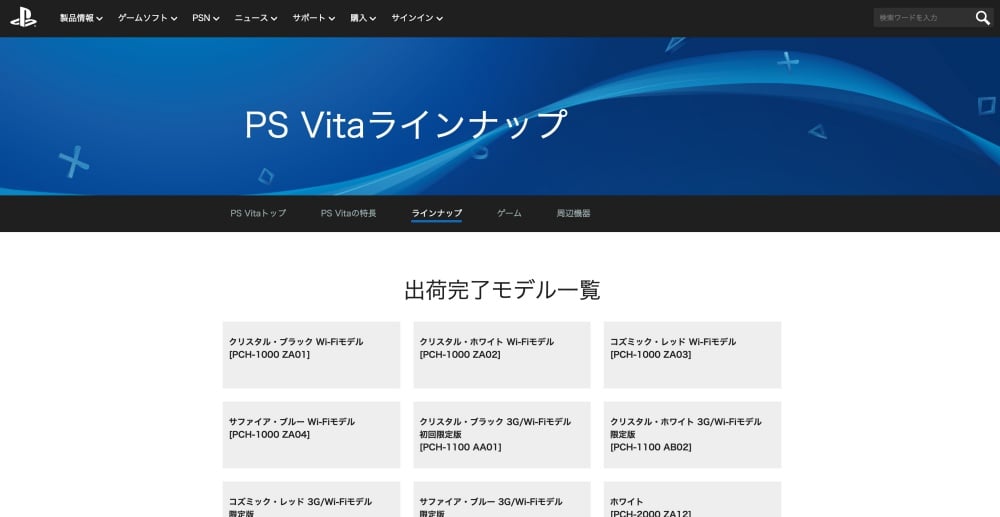1000x517 pixels.
Task: Click サファイア・ブルー Wi-Fi PCH-1000 ZA04 model
Action: click(x=311, y=434)
